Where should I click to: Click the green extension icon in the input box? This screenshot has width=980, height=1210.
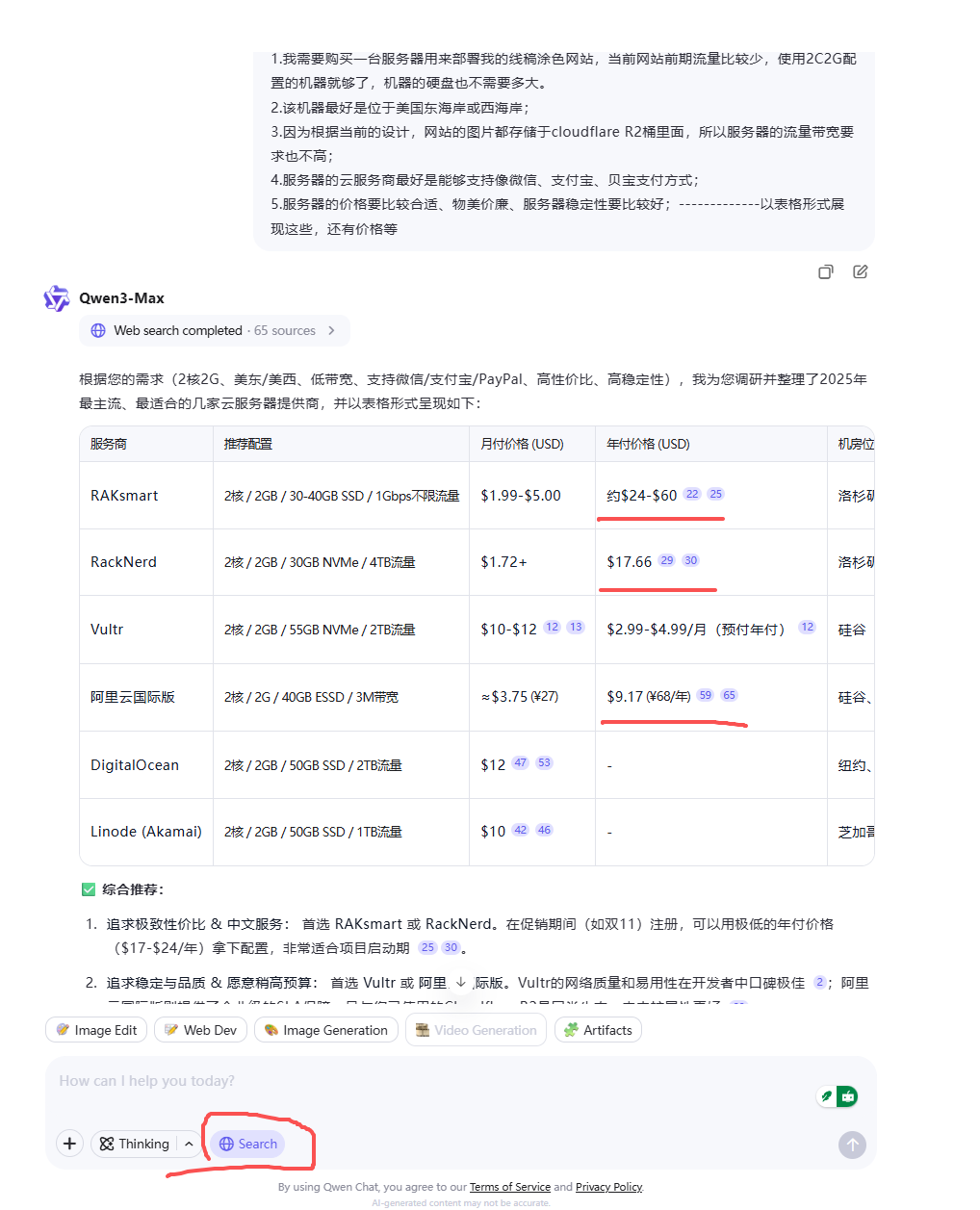(848, 1095)
